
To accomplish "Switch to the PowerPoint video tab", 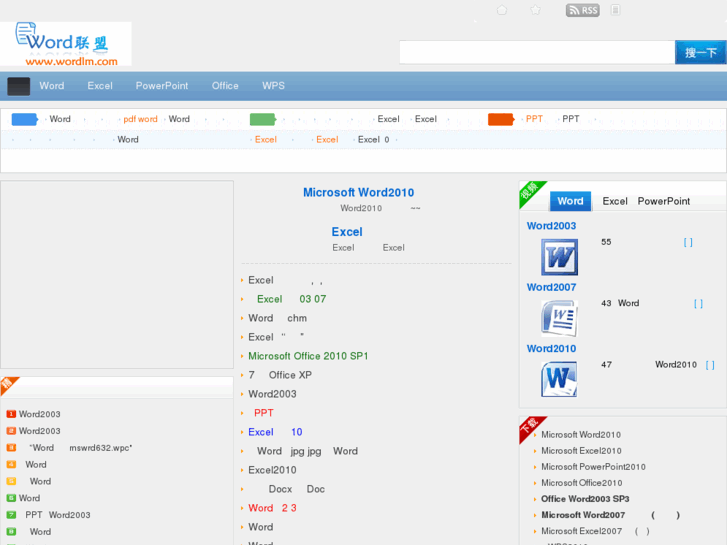I will click(663, 201).
